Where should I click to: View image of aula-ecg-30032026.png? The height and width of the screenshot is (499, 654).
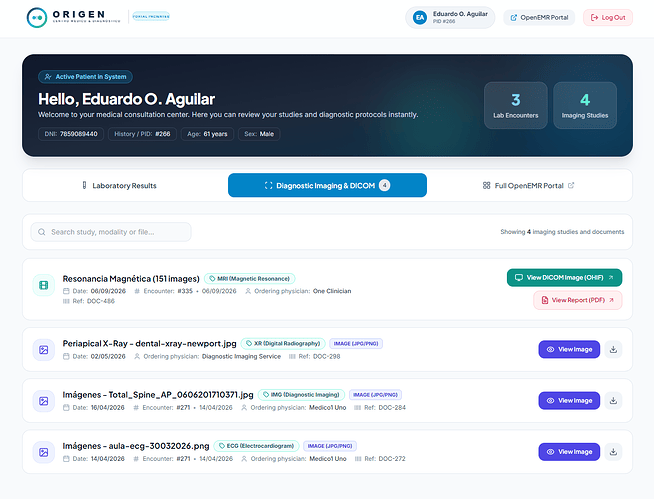click(569, 452)
